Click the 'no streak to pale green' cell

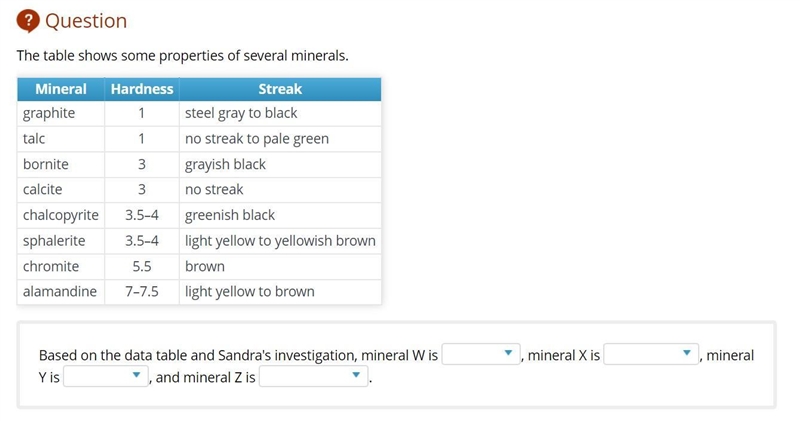280,139
